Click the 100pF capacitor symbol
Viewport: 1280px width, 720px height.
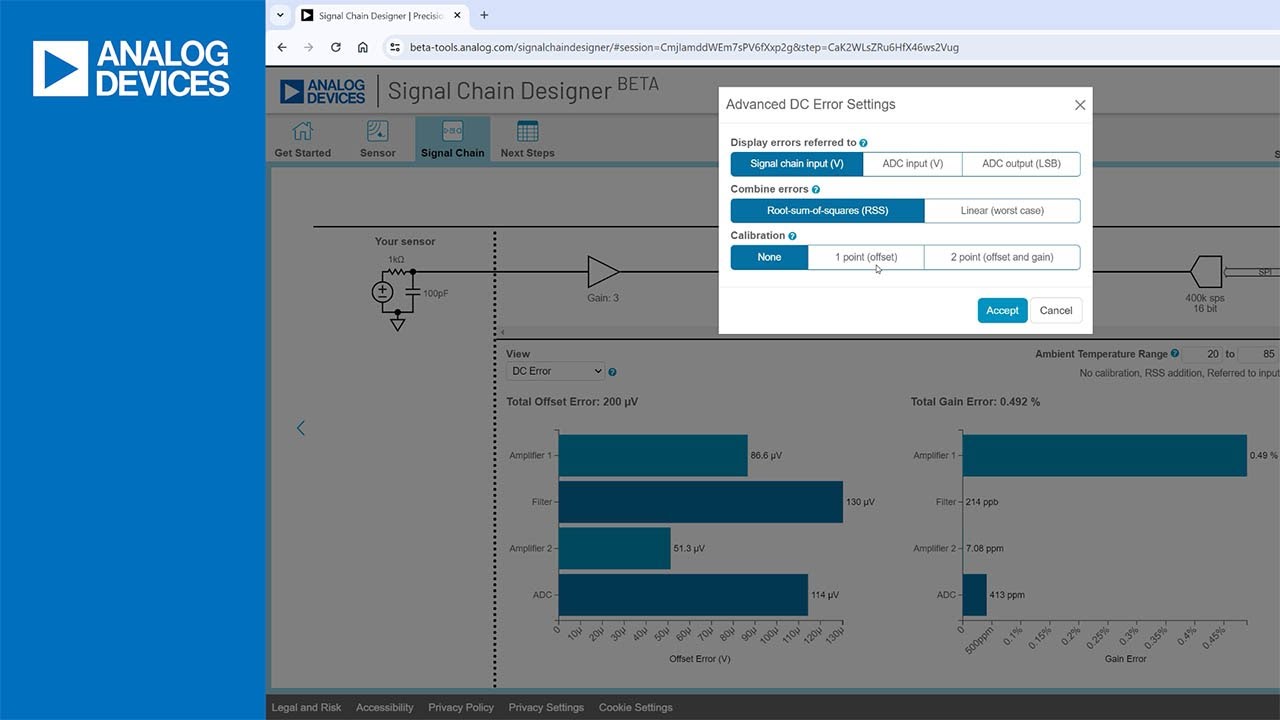(x=412, y=291)
